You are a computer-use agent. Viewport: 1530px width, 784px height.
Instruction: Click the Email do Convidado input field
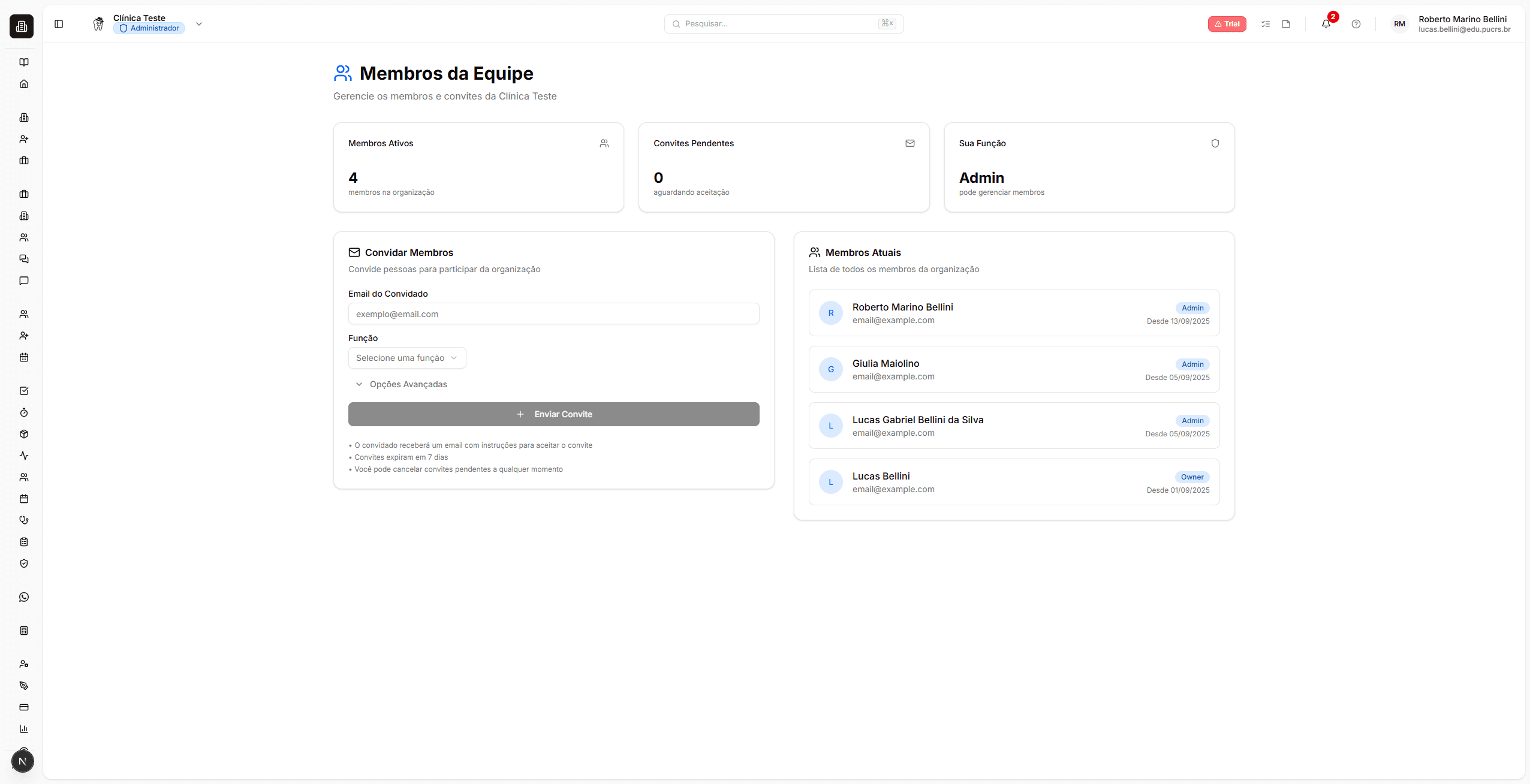click(x=553, y=313)
